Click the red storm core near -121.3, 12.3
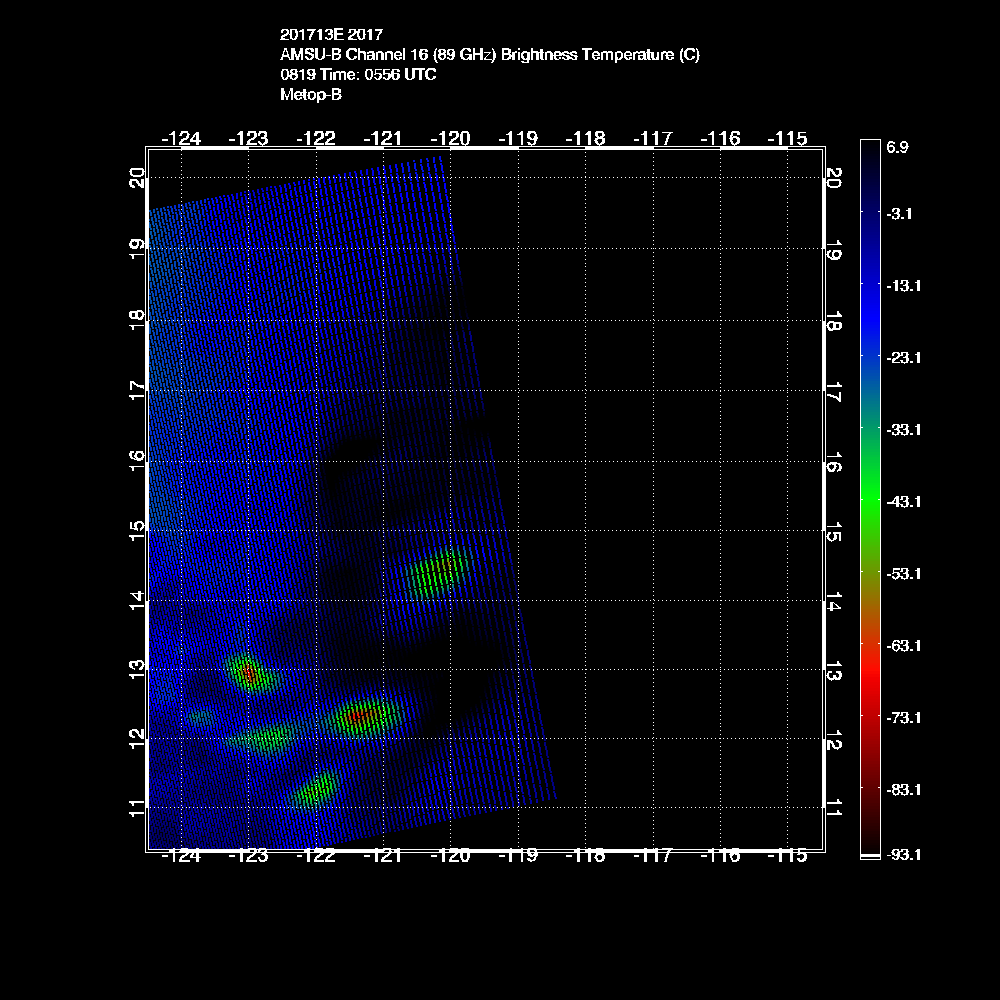The image size is (1000, 1000). click(357, 716)
